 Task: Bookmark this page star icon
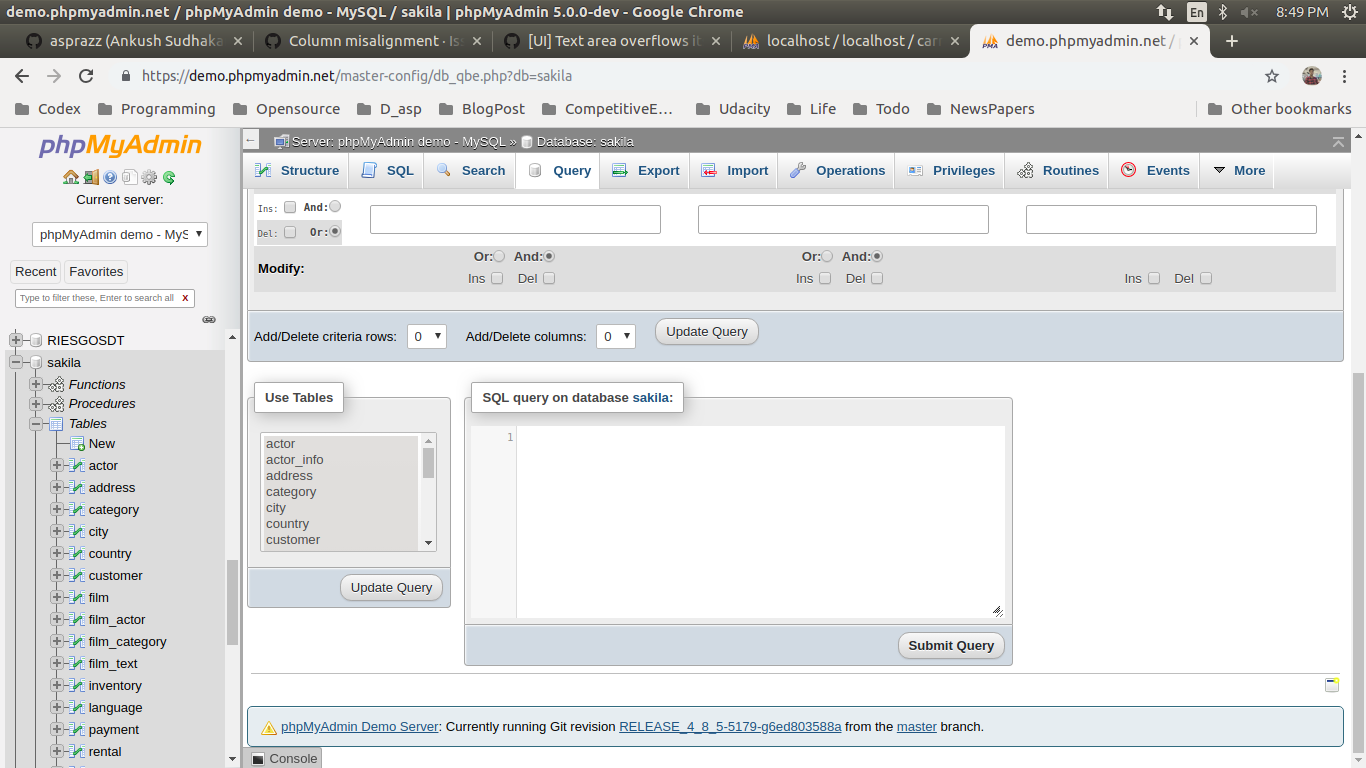(1272, 76)
